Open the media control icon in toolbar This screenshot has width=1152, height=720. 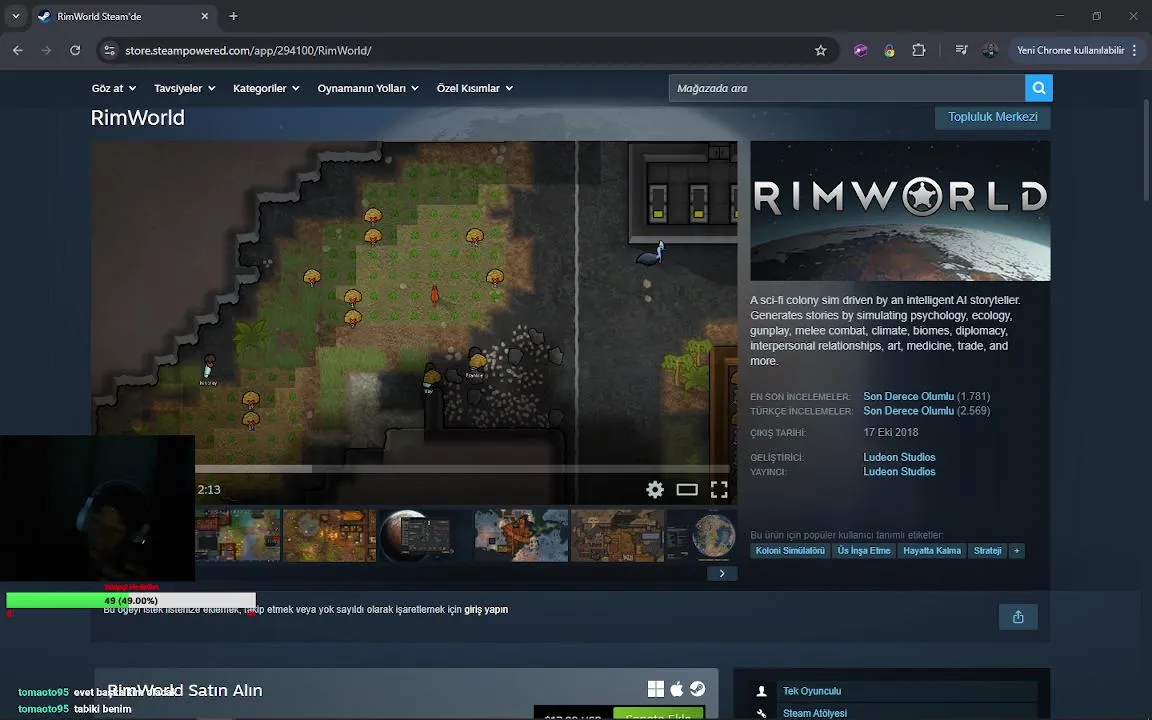pyautogui.click(x=961, y=51)
